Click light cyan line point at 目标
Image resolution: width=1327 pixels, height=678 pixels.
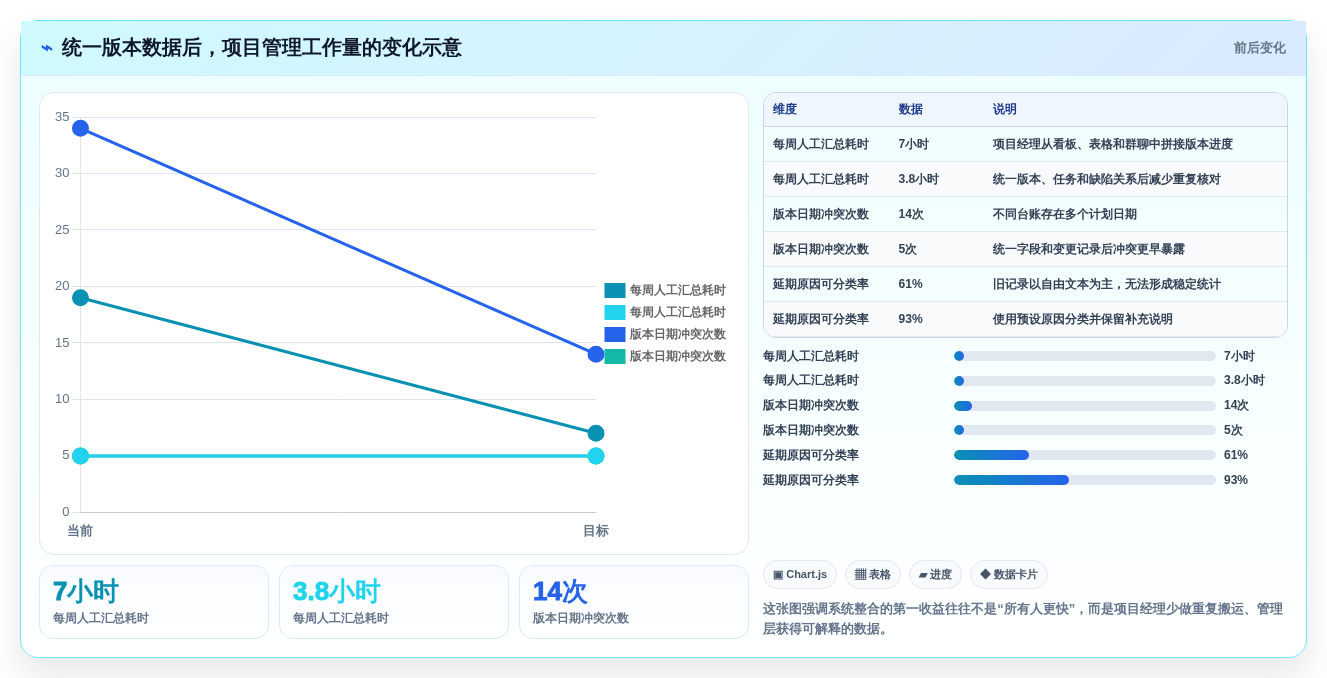(x=596, y=456)
